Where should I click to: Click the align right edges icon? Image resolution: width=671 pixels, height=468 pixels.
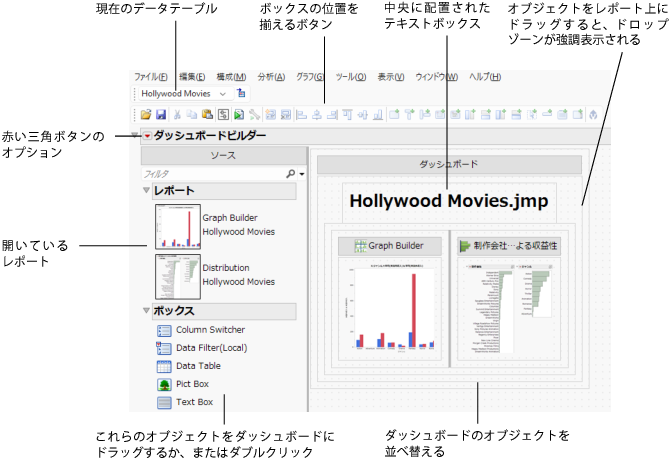click(x=333, y=114)
